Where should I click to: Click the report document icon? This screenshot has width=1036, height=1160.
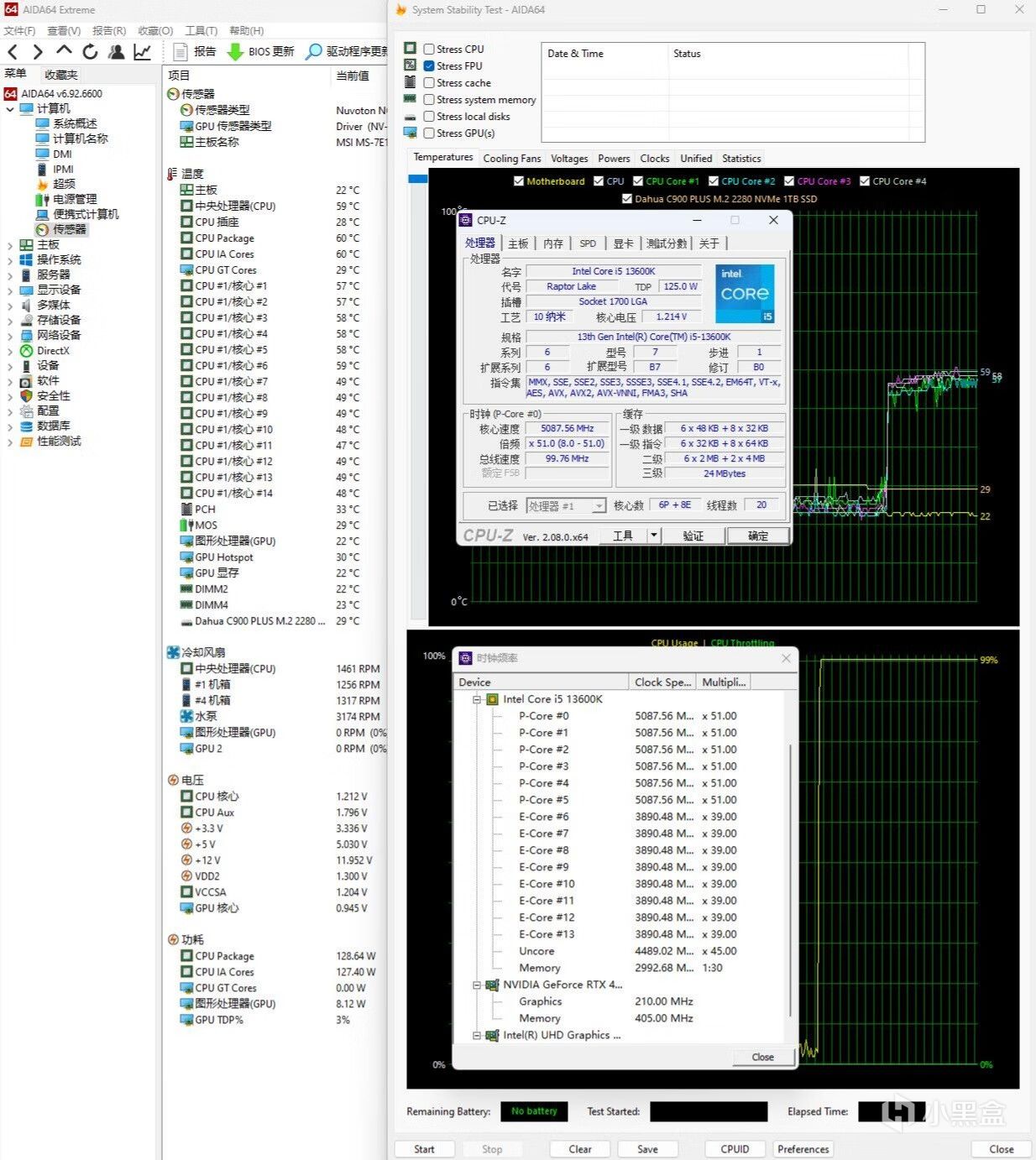click(180, 52)
